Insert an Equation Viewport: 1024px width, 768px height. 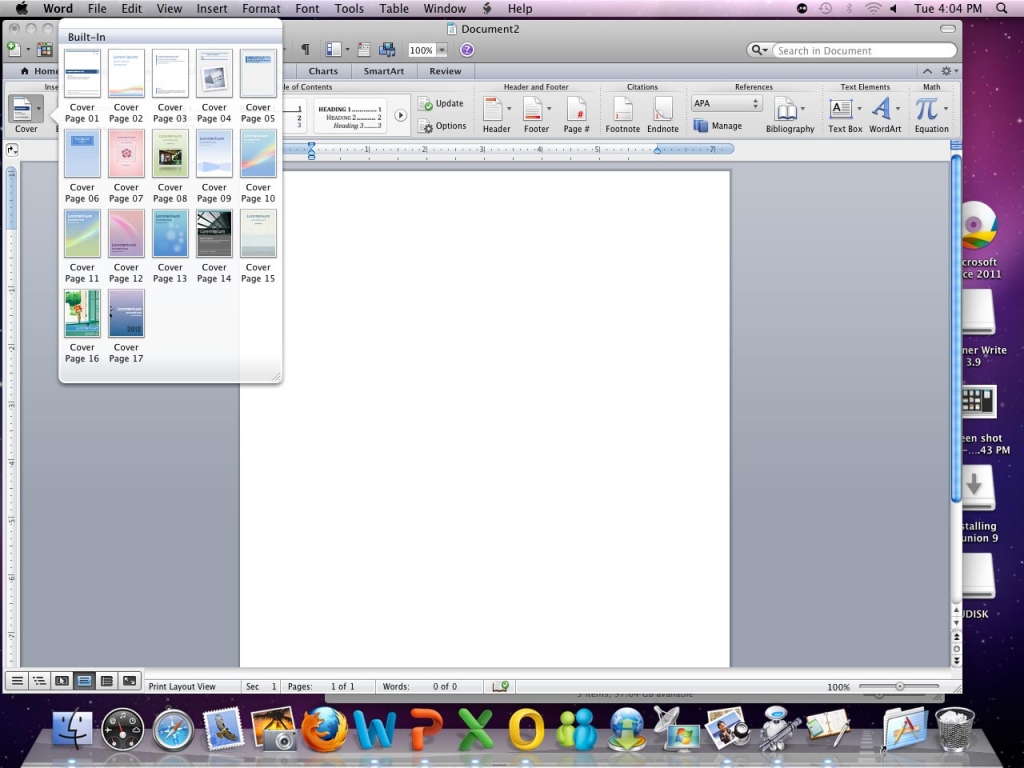pos(926,109)
